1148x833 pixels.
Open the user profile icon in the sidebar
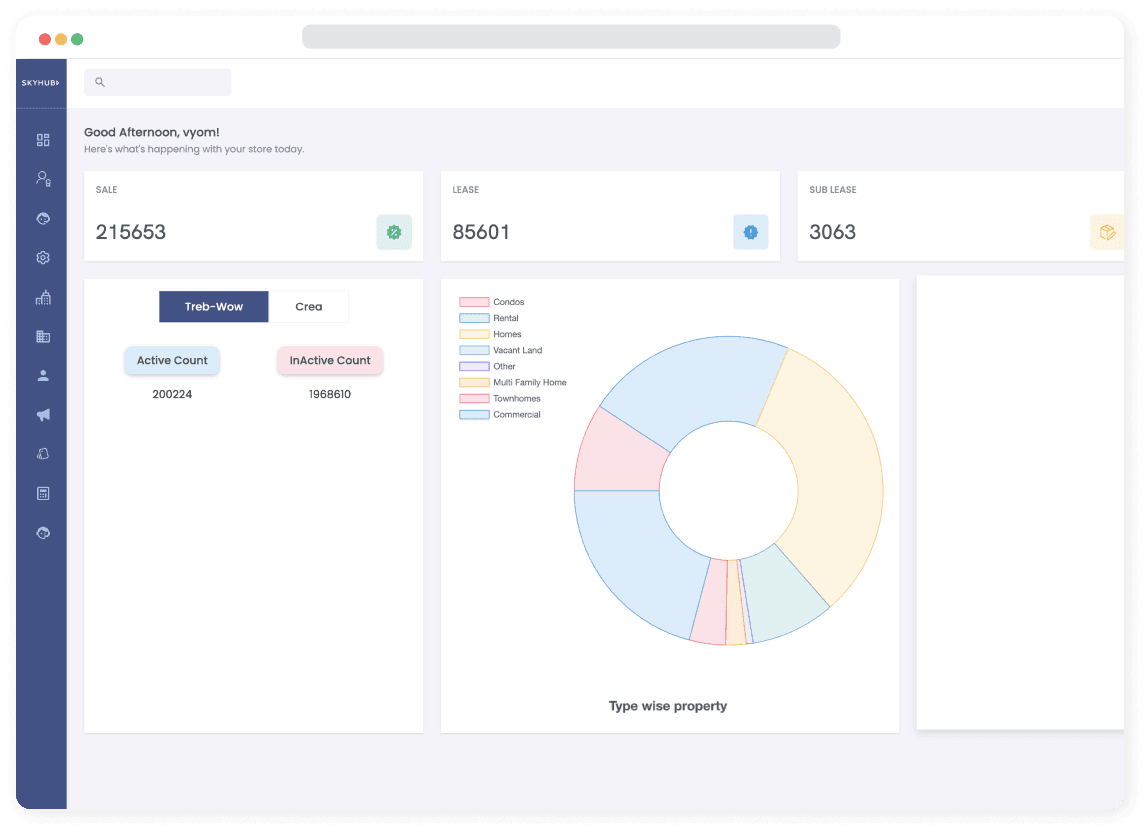[x=42, y=374]
